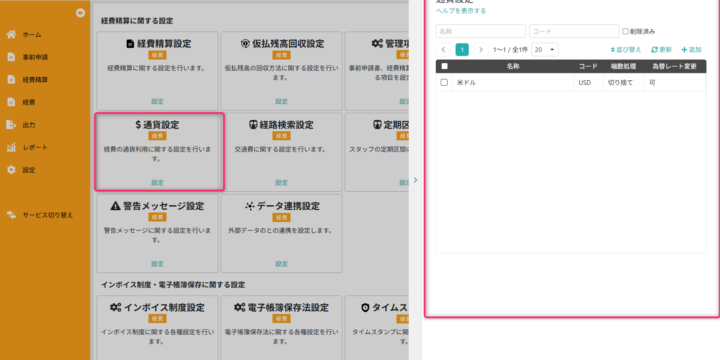Click the 名称 column header
The image size is (720, 360).
[513, 66]
